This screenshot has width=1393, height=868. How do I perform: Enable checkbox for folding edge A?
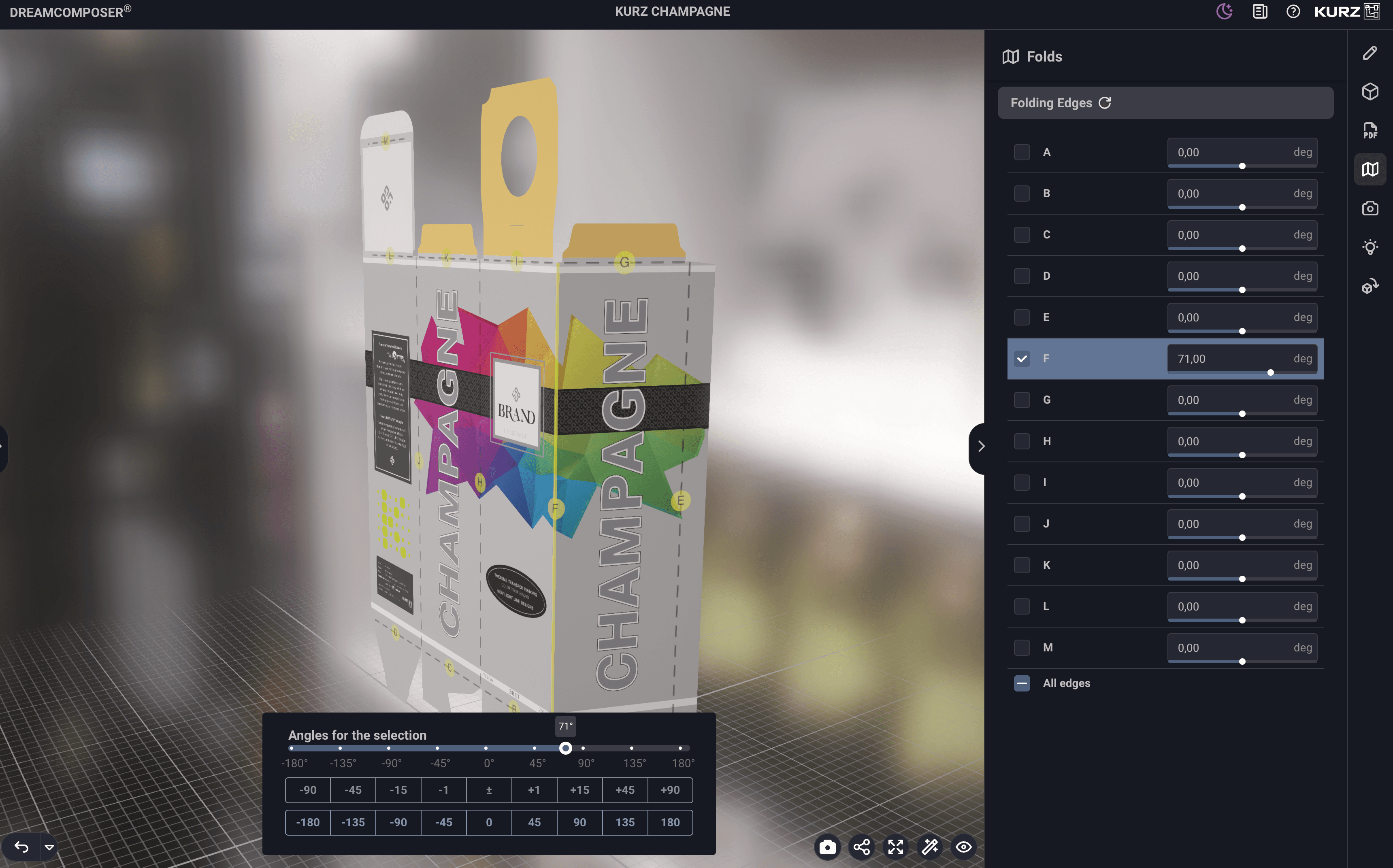pos(1022,152)
